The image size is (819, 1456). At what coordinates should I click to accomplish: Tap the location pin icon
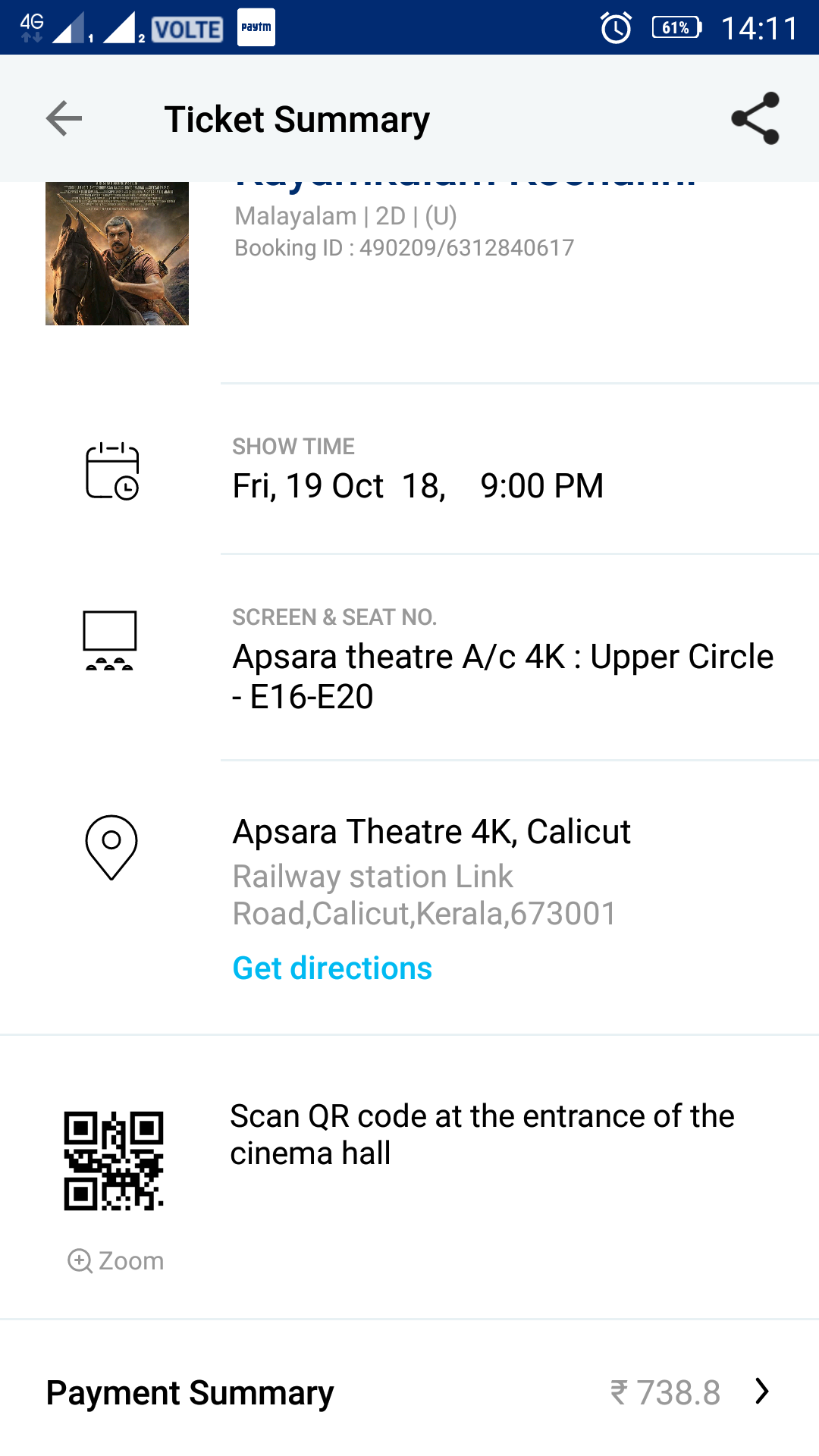(x=111, y=847)
